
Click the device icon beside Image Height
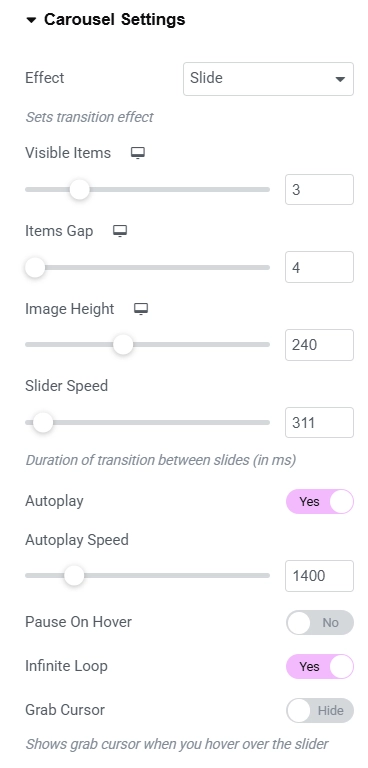tap(141, 309)
